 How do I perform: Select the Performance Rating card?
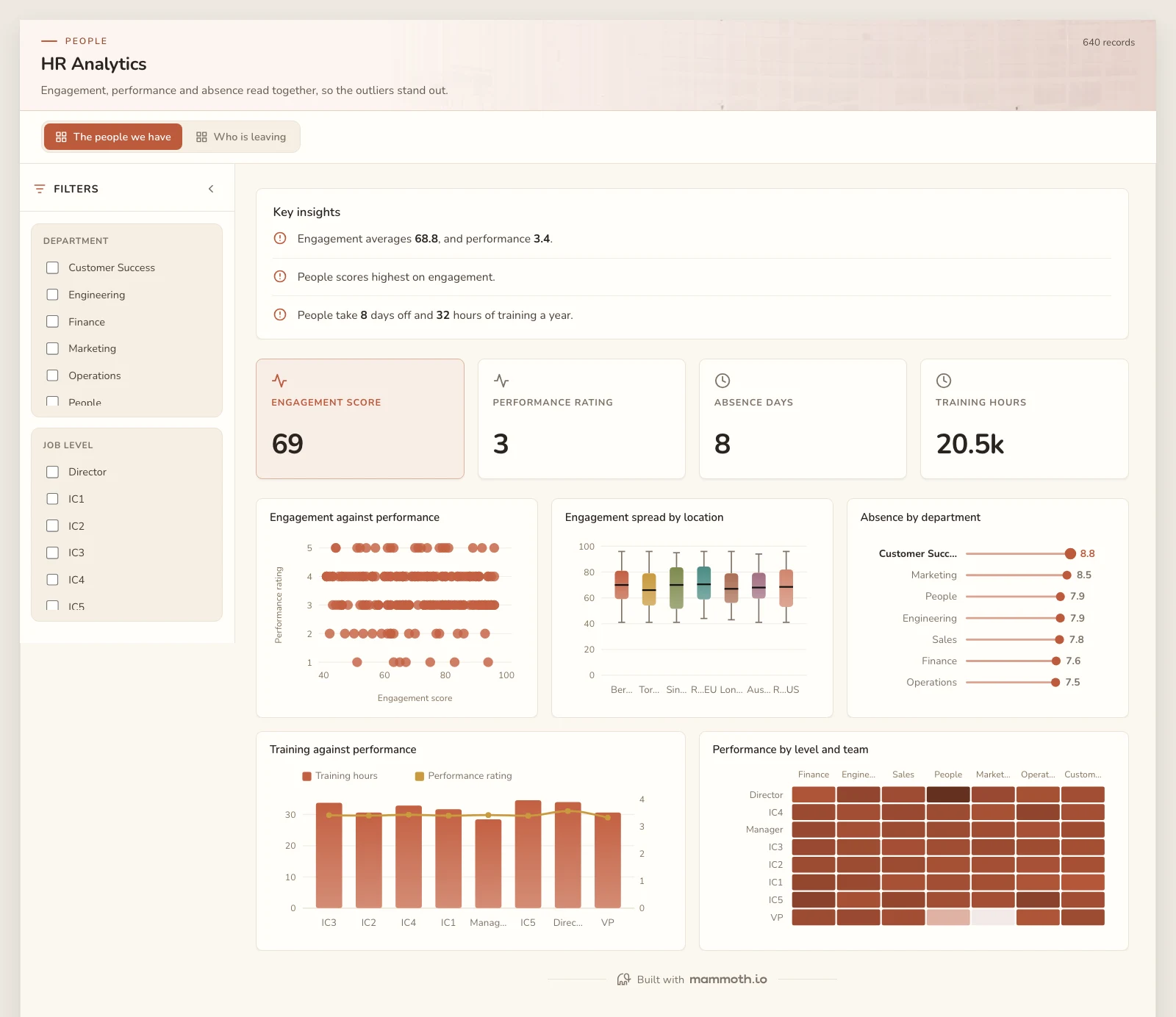[581, 419]
